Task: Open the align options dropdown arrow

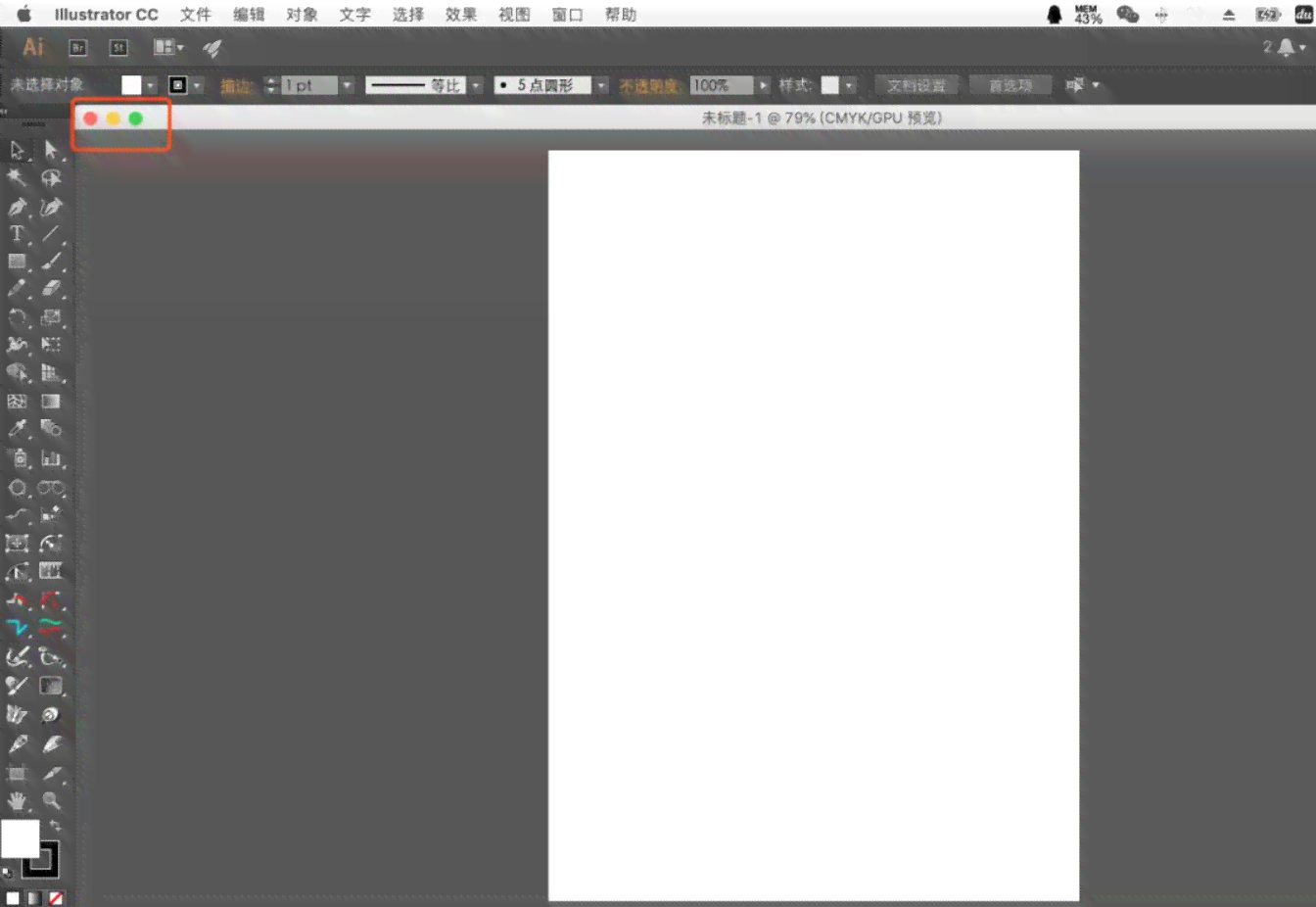Action: (x=1096, y=85)
